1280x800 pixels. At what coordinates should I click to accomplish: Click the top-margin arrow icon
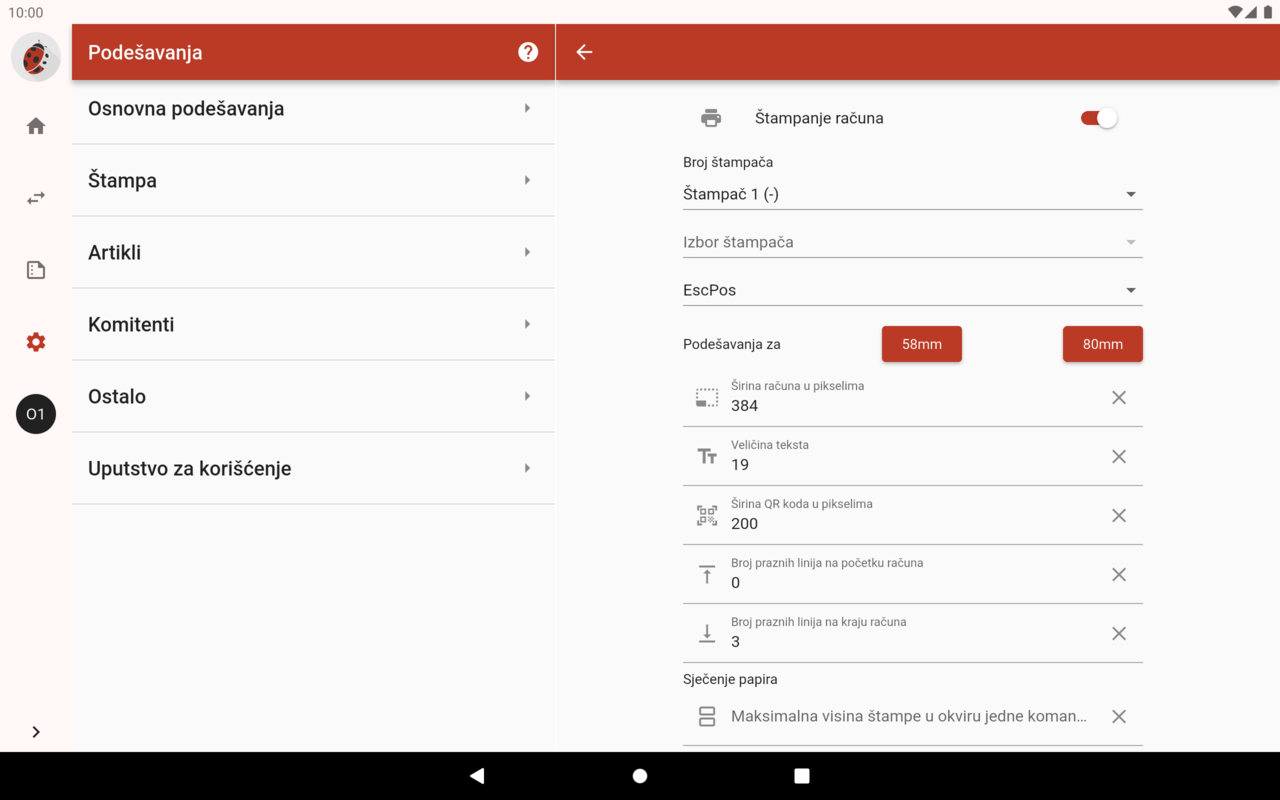pyautogui.click(x=707, y=575)
